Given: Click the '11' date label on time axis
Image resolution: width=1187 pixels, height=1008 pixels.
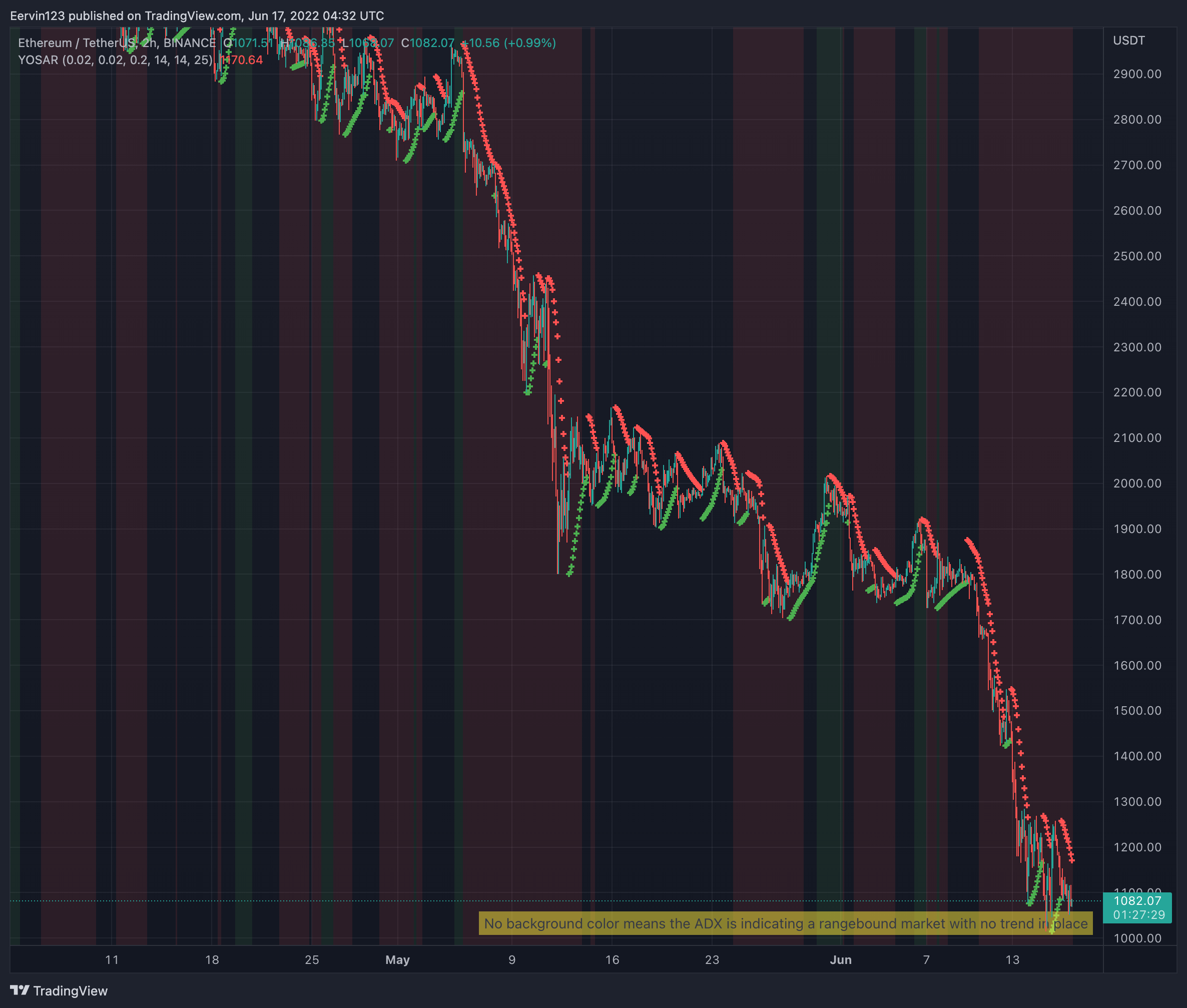Looking at the screenshot, I should pyautogui.click(x=112, y=959).
